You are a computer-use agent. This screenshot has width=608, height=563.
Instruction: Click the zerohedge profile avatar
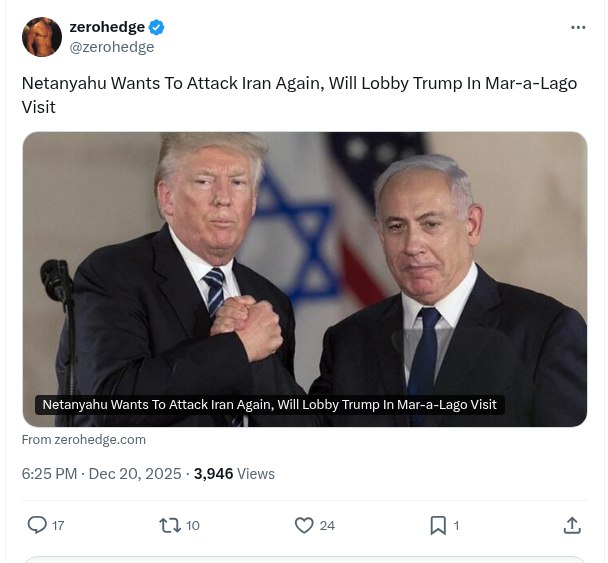click(x=42, y=37)
